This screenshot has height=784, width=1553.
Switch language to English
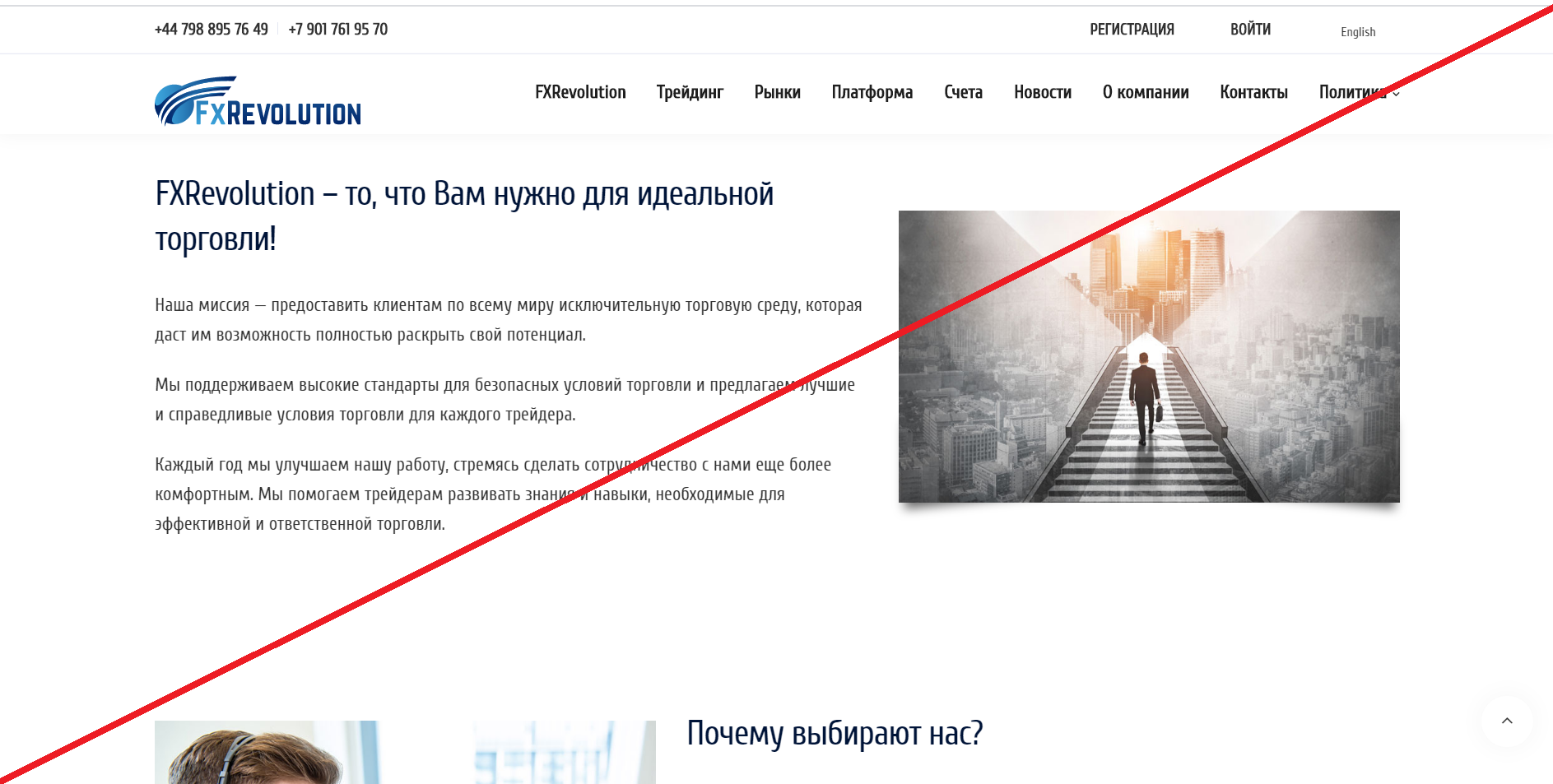(x=1358, y=32)
